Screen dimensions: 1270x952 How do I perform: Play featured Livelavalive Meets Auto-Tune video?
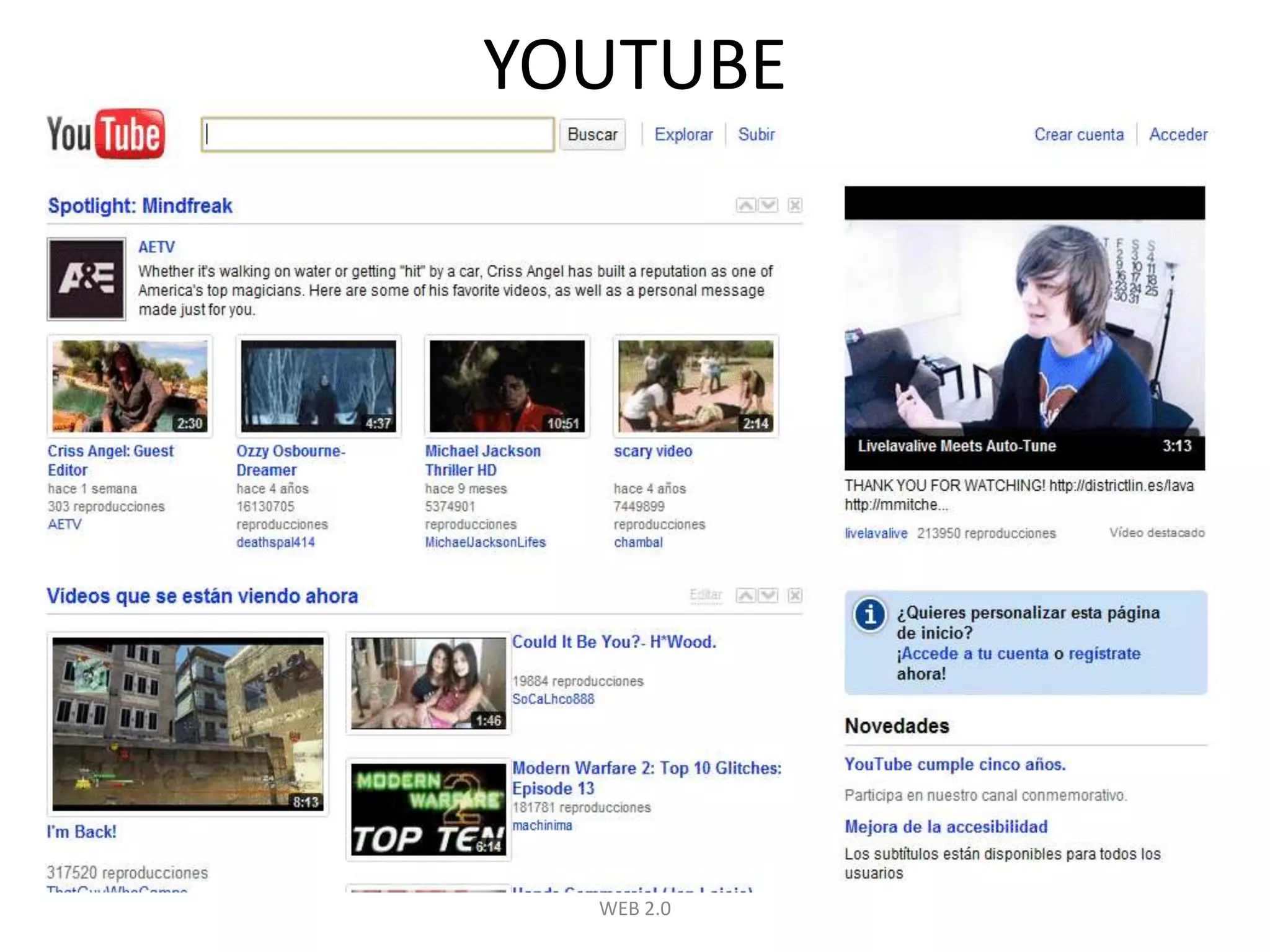(1024, 328)
